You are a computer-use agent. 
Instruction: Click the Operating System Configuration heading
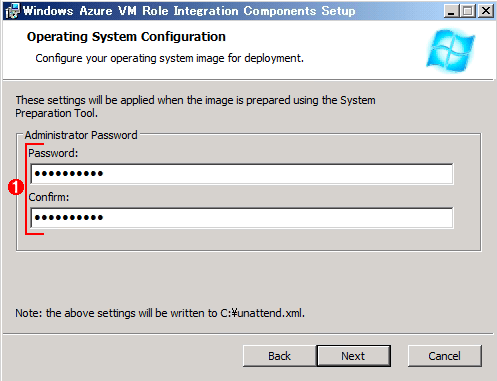[x=126, y=37]
